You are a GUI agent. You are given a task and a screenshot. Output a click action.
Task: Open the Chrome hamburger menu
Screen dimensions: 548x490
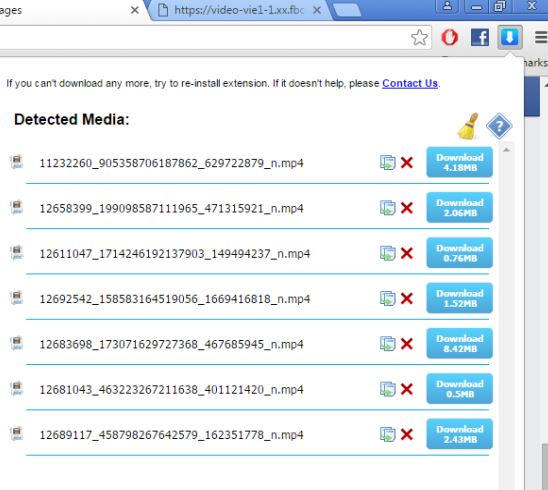pyautogui.click(x=541, y=37)
